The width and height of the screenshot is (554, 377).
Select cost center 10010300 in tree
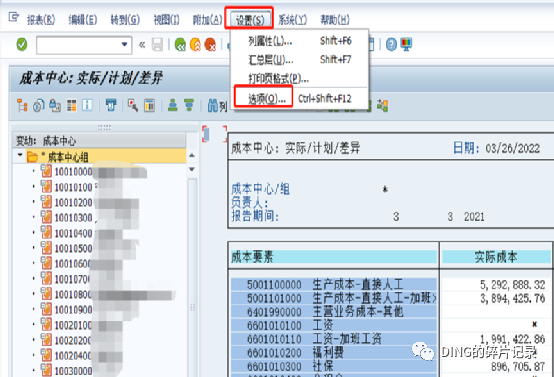pyautogui.click(x=73, y=218)
